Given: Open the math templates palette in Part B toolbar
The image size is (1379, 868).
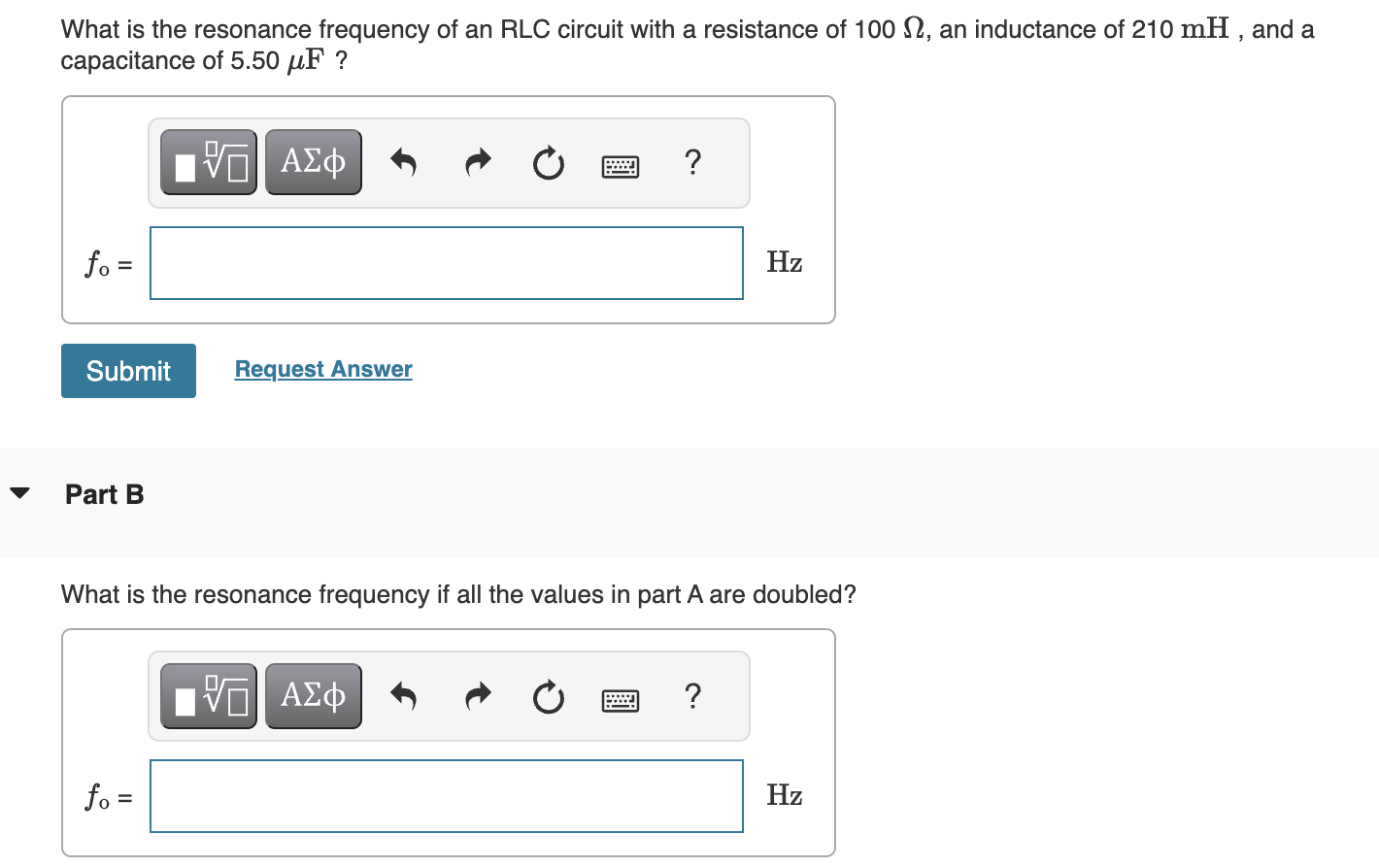Looking at the screenshot, I should (208, 695).
